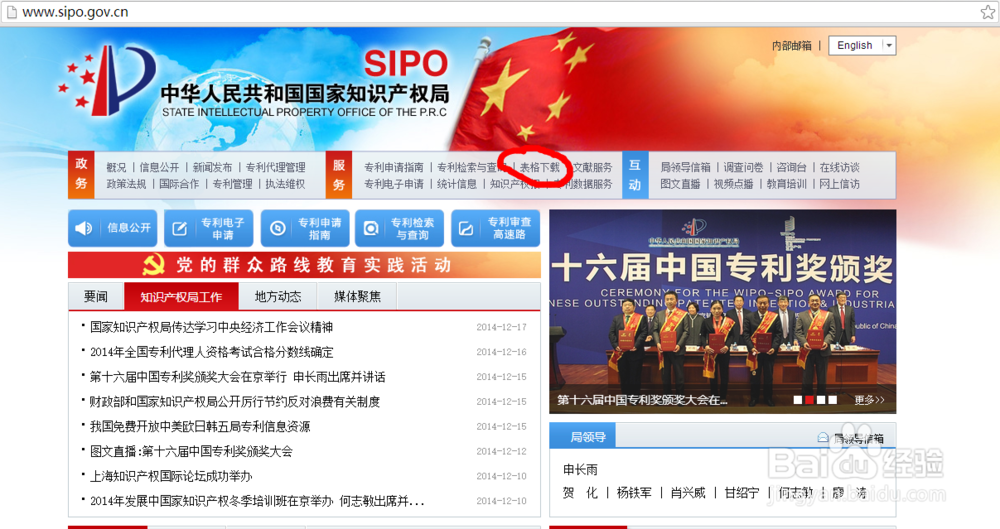The width and height of the screenshot is (1000, 529).
Task: Open 咨询台 menu item
Action: [x=791, y=167]
